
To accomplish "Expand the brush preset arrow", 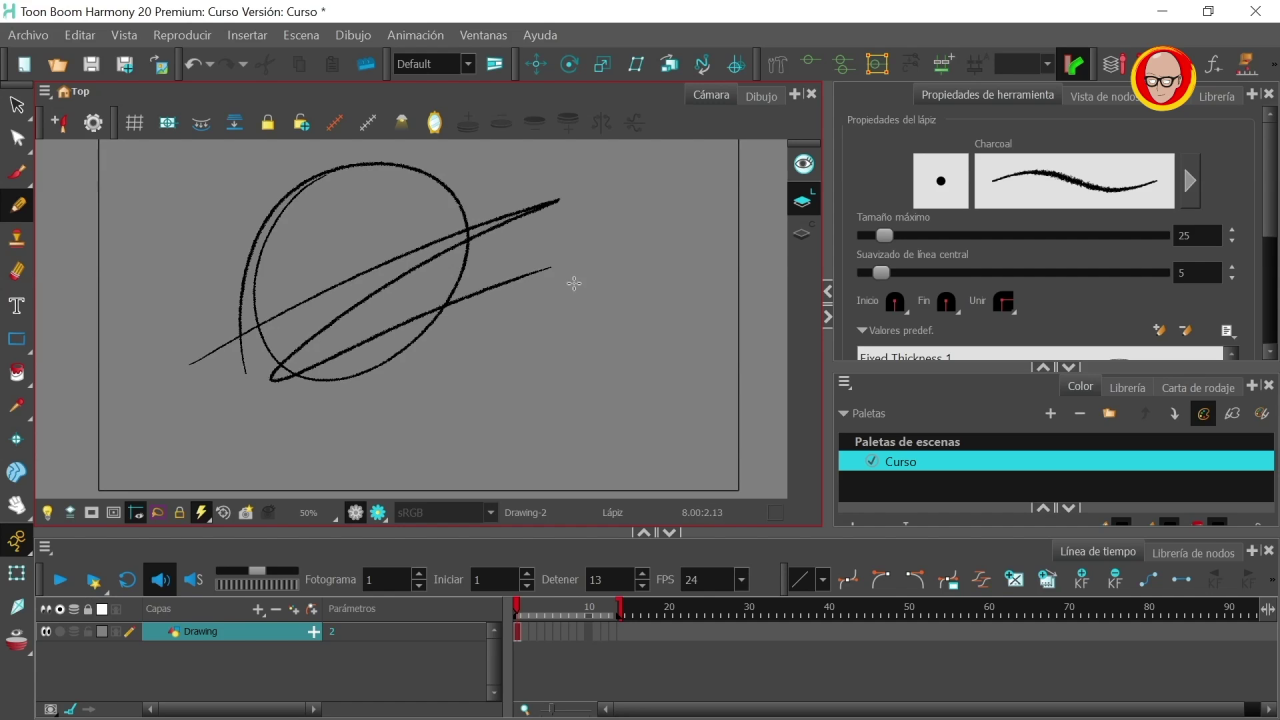I will pos(1190,181).
